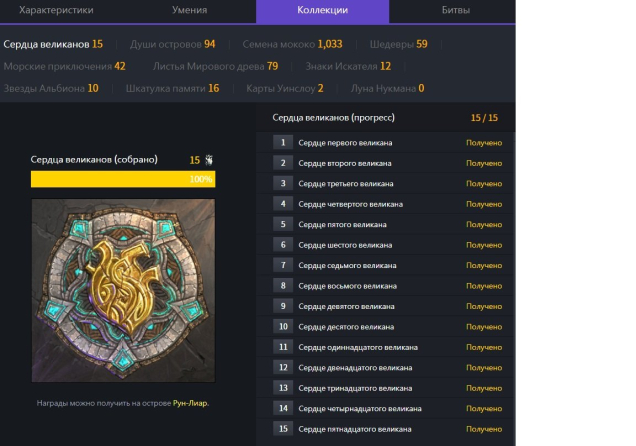Select Сердца великанов collection category
The image size is (636, 446).
click(53, 44)
